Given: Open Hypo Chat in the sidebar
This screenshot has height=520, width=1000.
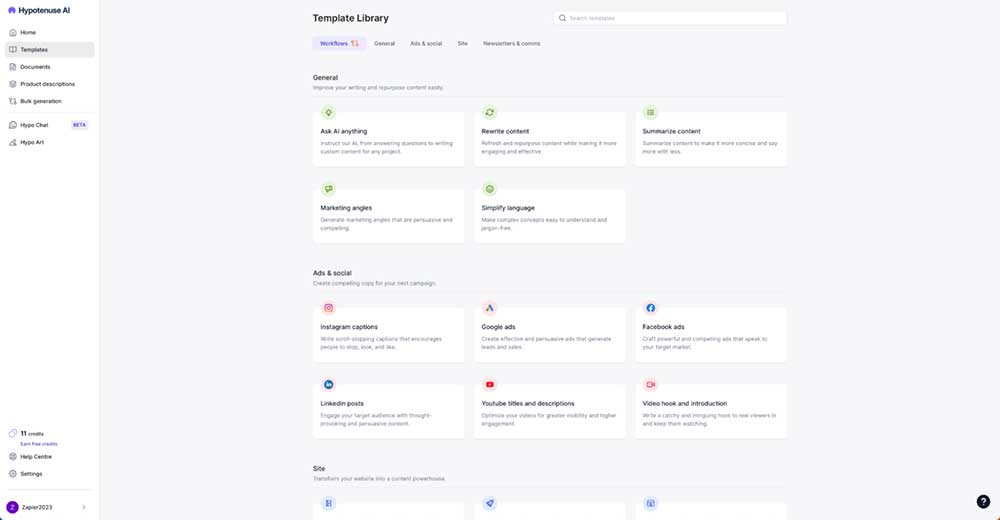Looking at the screenshot, I should tap(50, 125).
